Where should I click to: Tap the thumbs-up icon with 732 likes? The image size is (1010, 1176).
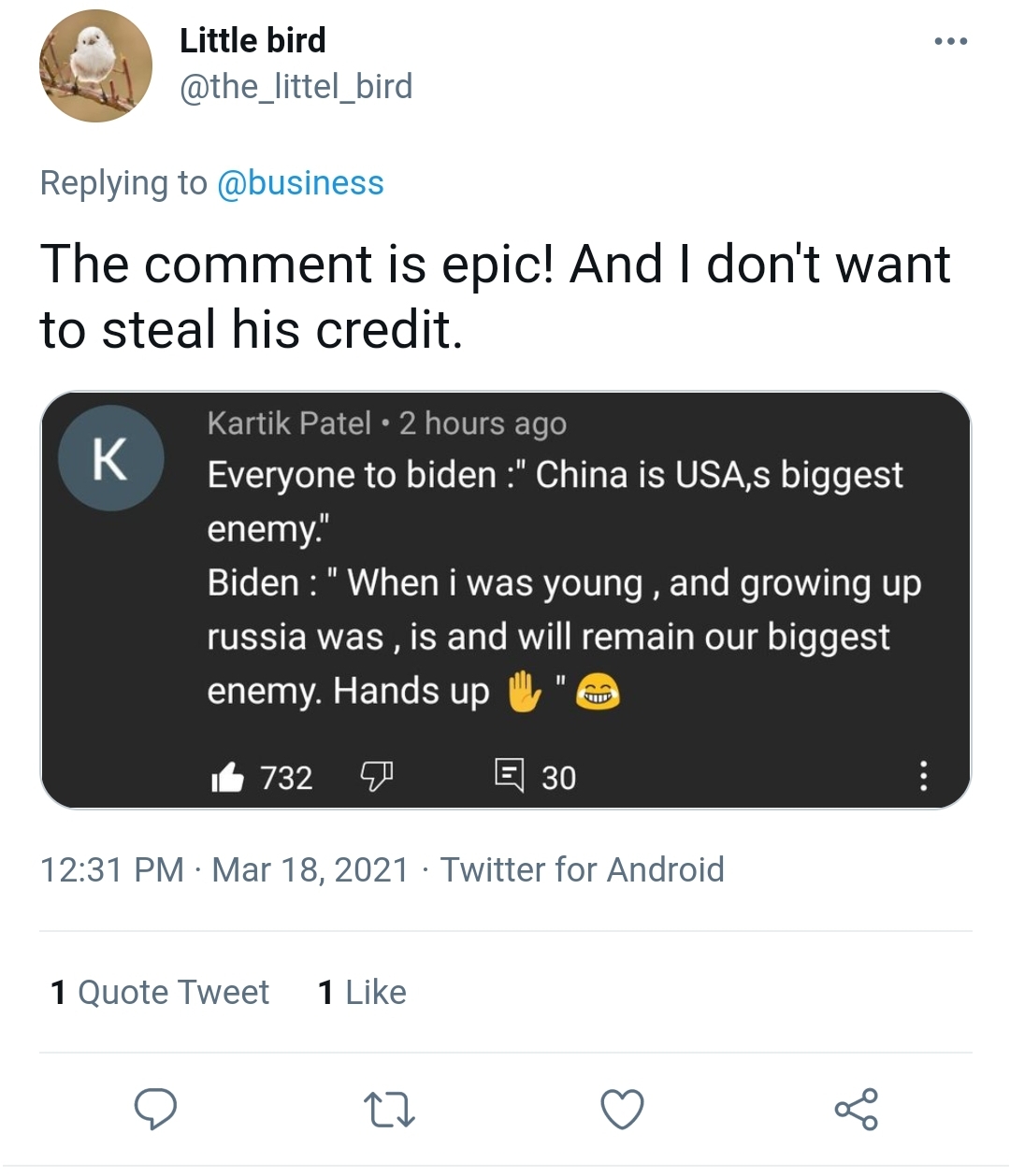pos(227,777)
